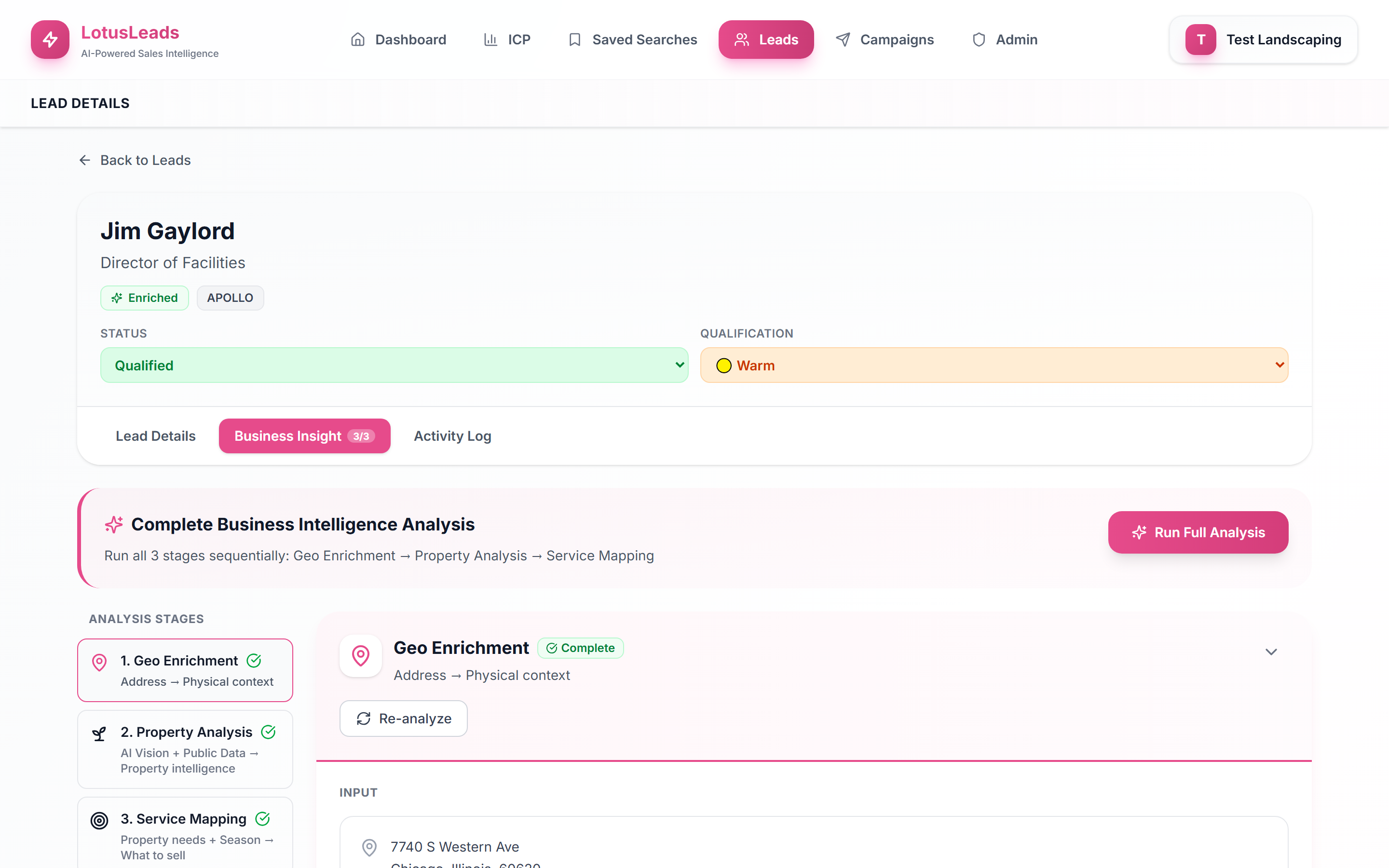This screenshot has width=1389, height=868.
Task: Click the target icon for Service Mapping
Action: 99,820
